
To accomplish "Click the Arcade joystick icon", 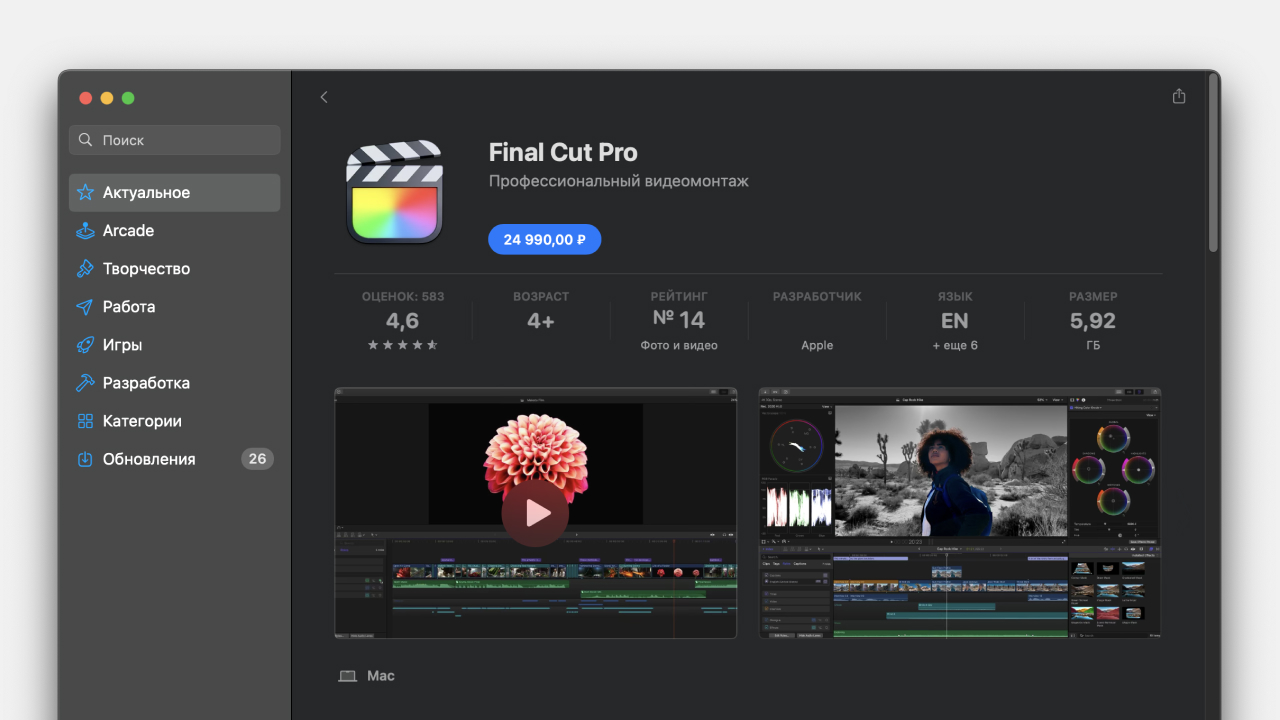I will 86,230.
